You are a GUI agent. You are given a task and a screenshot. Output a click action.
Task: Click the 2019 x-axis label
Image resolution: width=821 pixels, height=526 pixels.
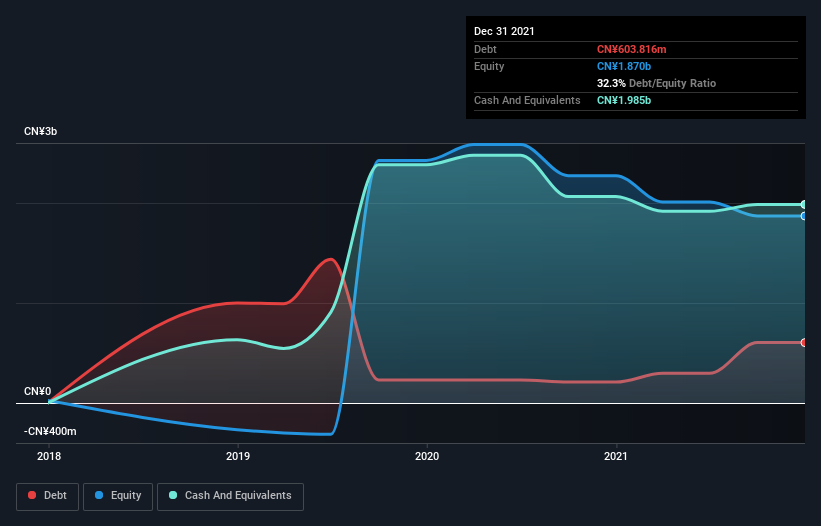(x=238, y=456)
